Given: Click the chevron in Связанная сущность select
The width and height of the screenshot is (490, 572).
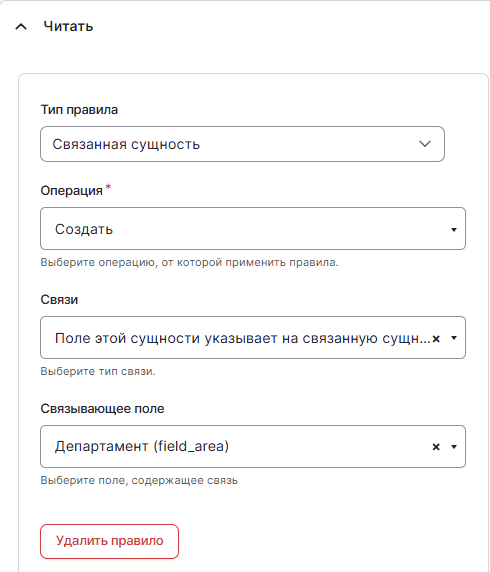Looking at the screenshot, I should (425, 144).
